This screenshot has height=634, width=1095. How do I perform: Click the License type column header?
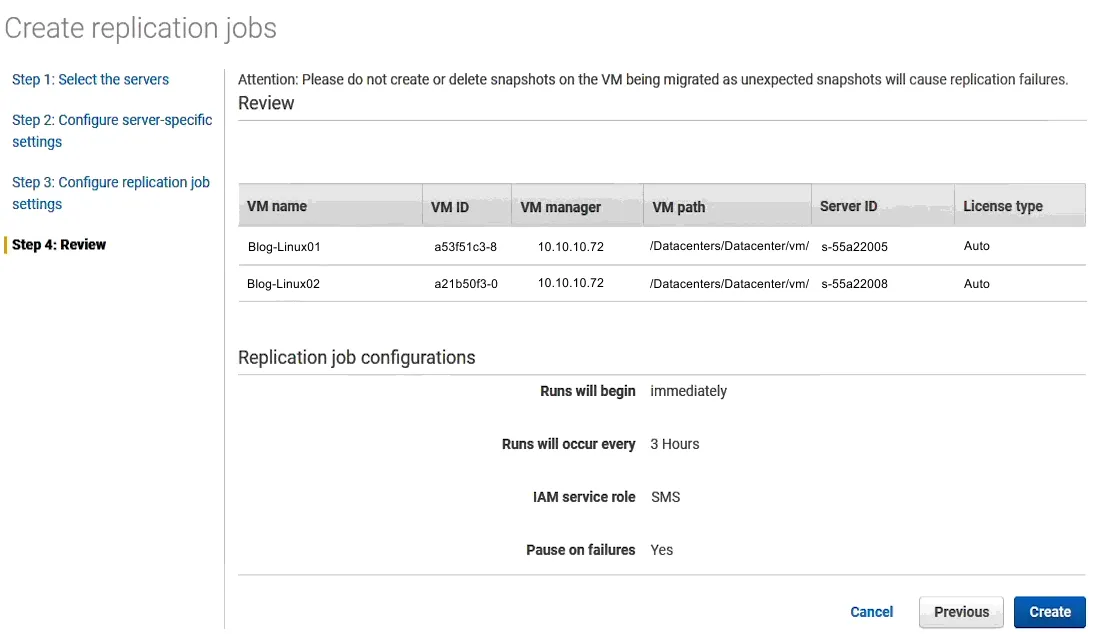1002,207
